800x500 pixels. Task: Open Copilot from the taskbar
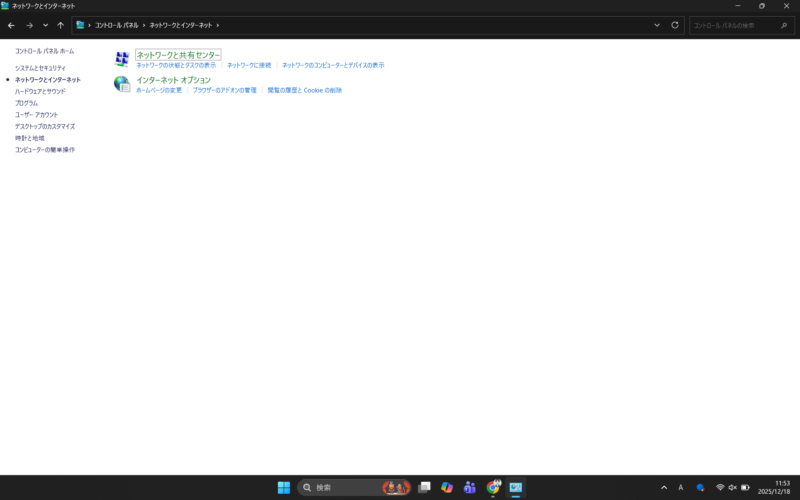447,487
